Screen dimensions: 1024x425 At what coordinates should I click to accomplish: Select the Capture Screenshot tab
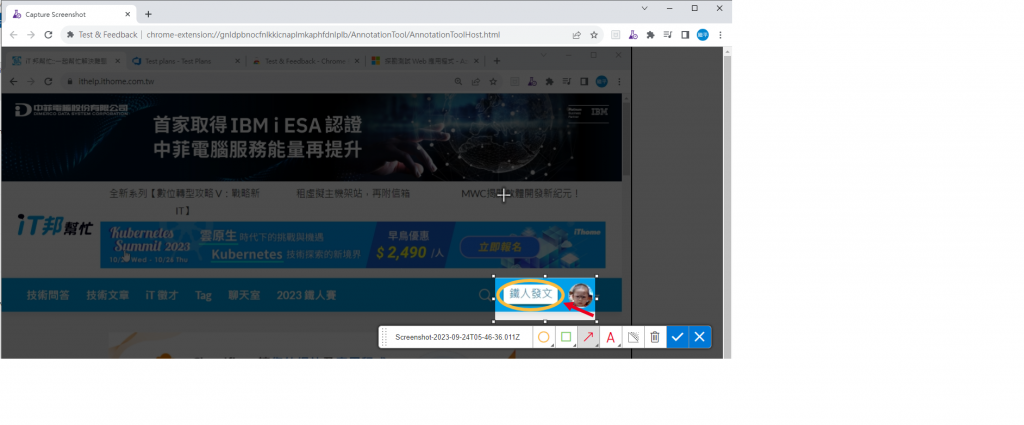pos(71,14)
